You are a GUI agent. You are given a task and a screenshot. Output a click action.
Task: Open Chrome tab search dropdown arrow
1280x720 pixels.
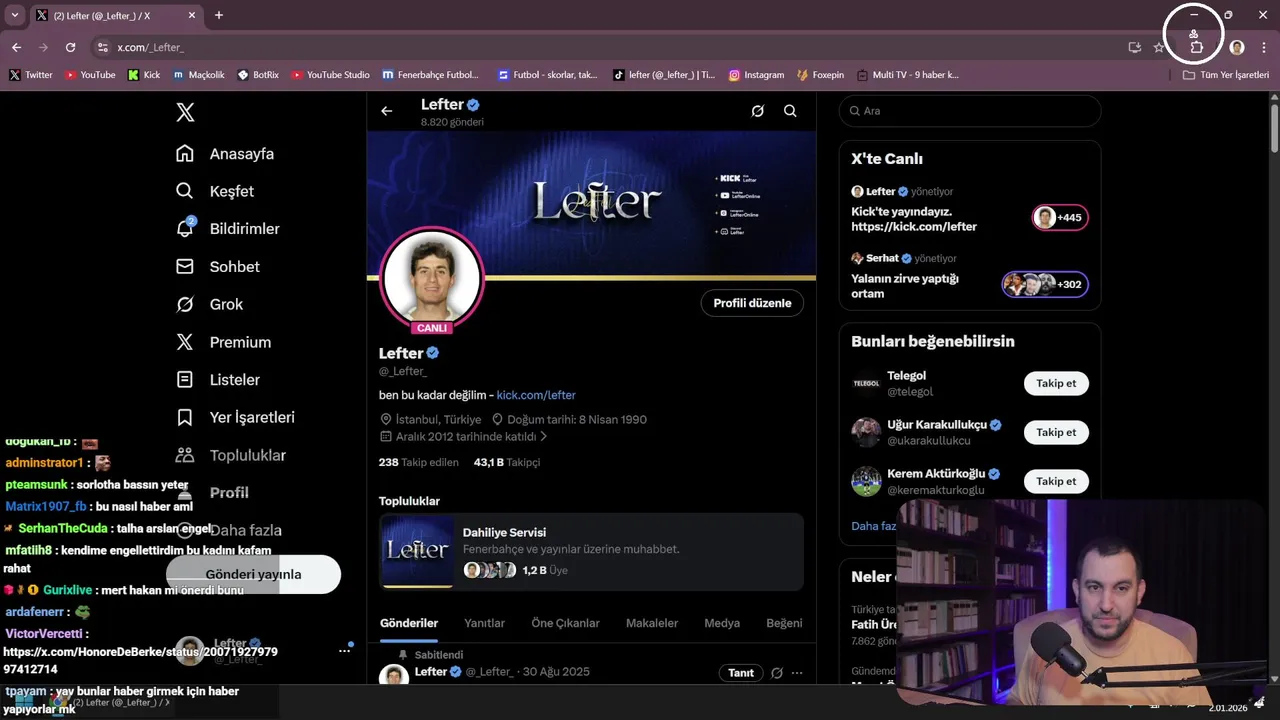point(15,15)
